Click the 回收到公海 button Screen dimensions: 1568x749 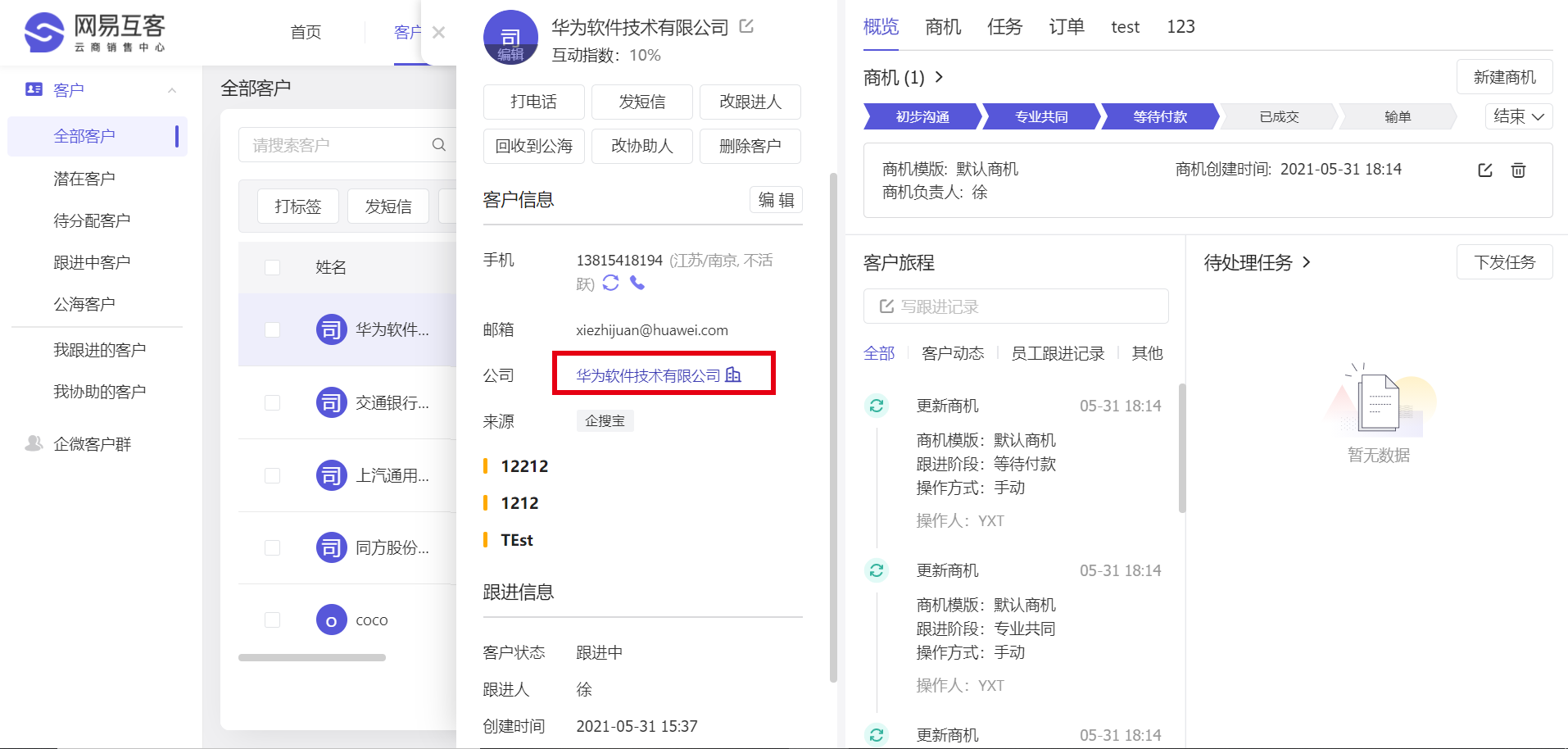tap(533, 146)
